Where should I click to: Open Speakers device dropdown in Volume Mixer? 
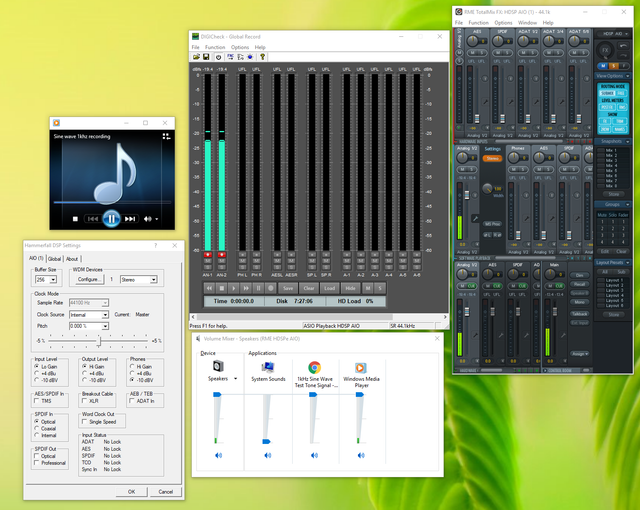click(236, 379)
